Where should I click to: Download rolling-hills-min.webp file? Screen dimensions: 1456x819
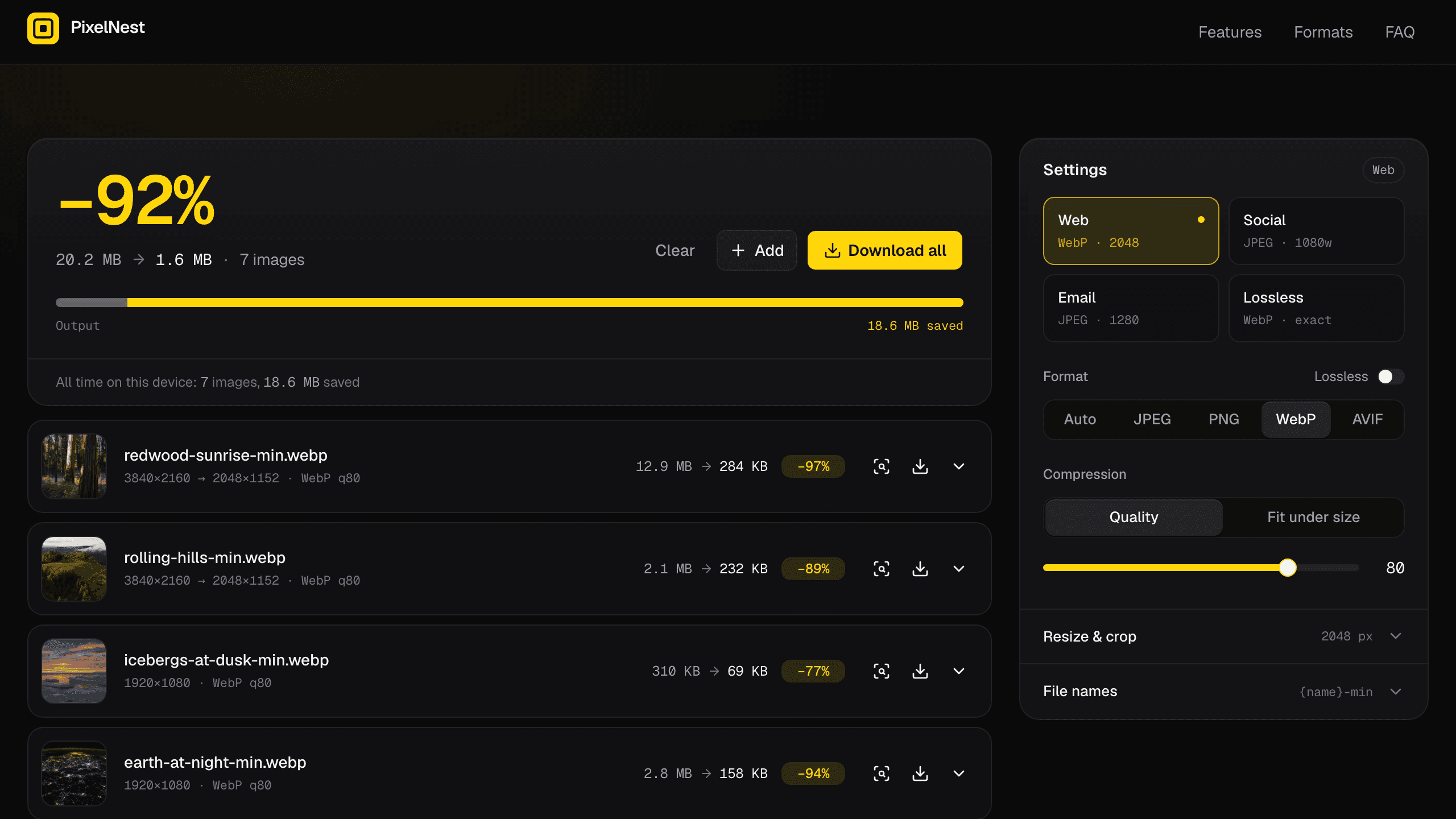click(x=920, y=569)
